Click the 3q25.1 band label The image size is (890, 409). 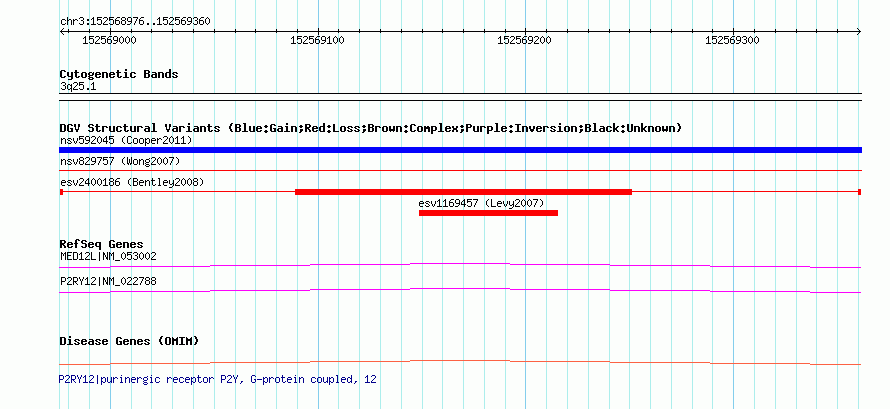pos(78,87)
